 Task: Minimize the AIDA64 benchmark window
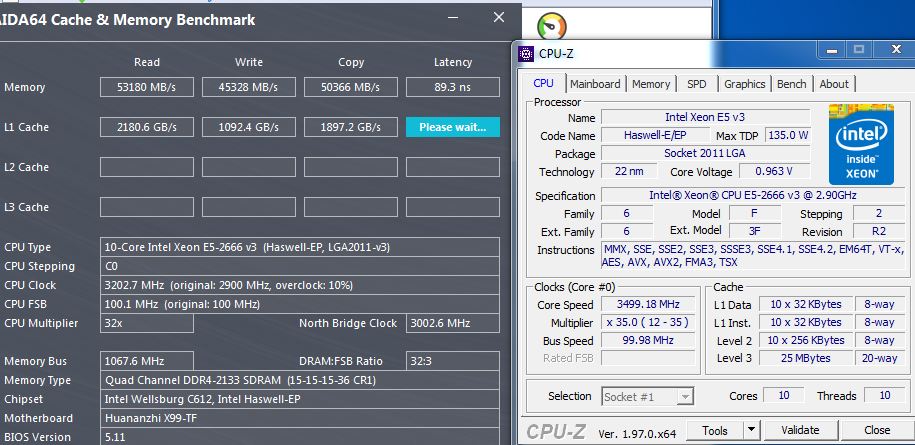click(453, 17)
